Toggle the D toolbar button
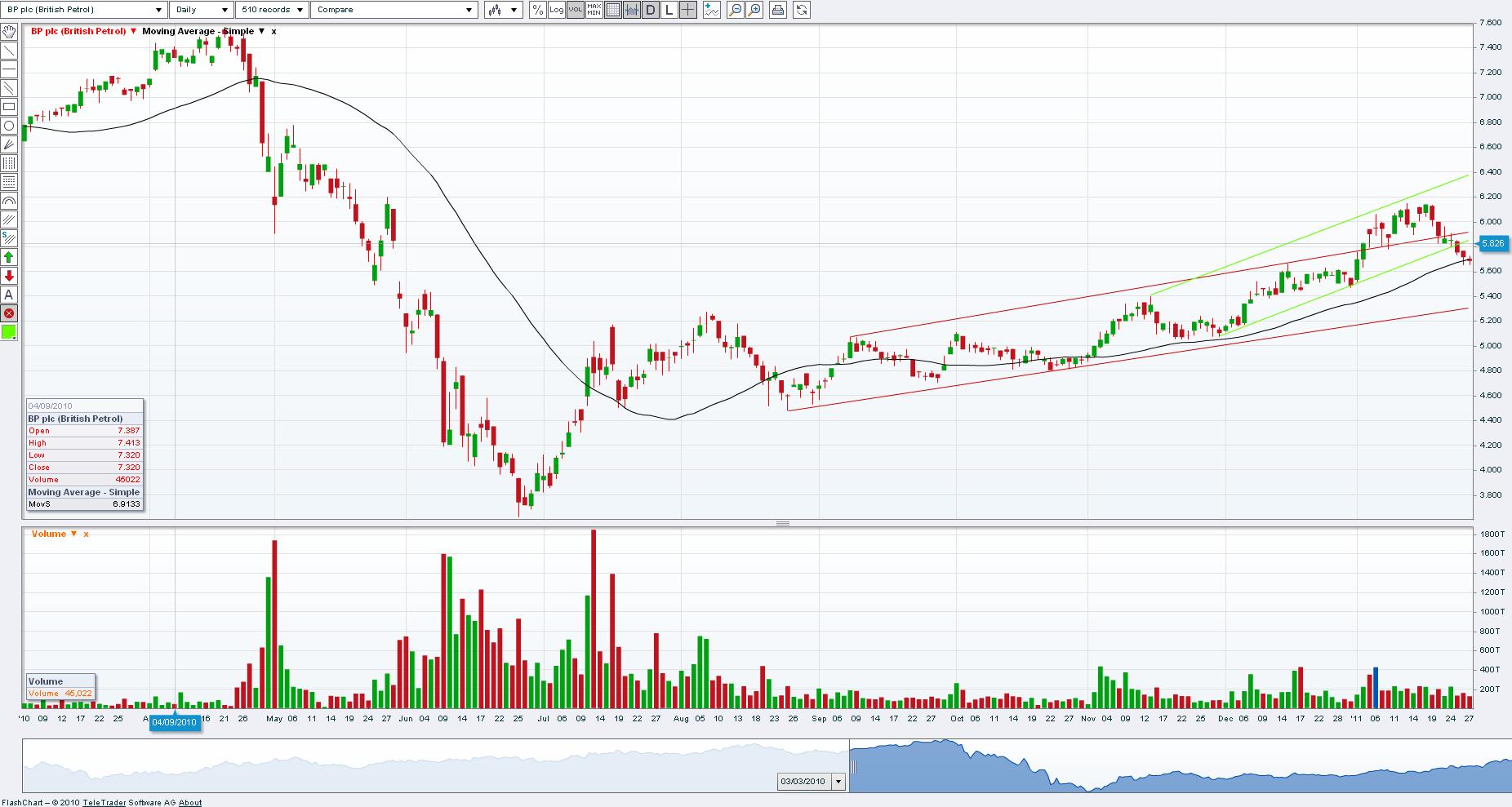 coord(650,10)
